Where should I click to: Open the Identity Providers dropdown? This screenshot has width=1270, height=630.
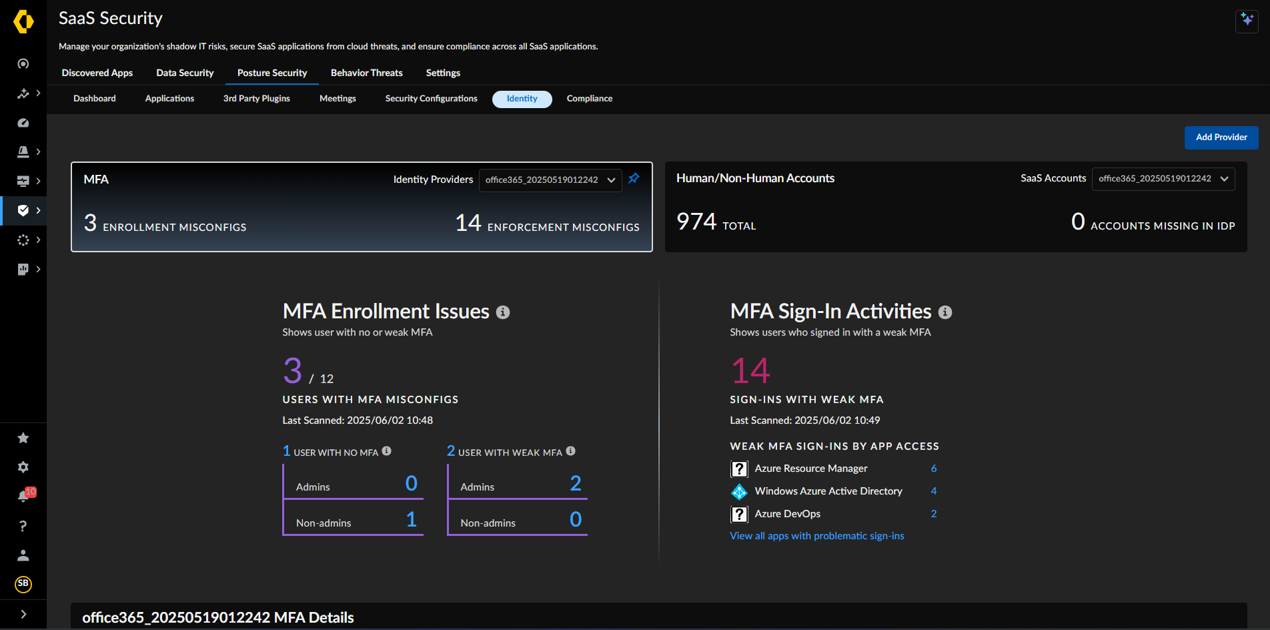pyautogui.click(x=550, y=180)
